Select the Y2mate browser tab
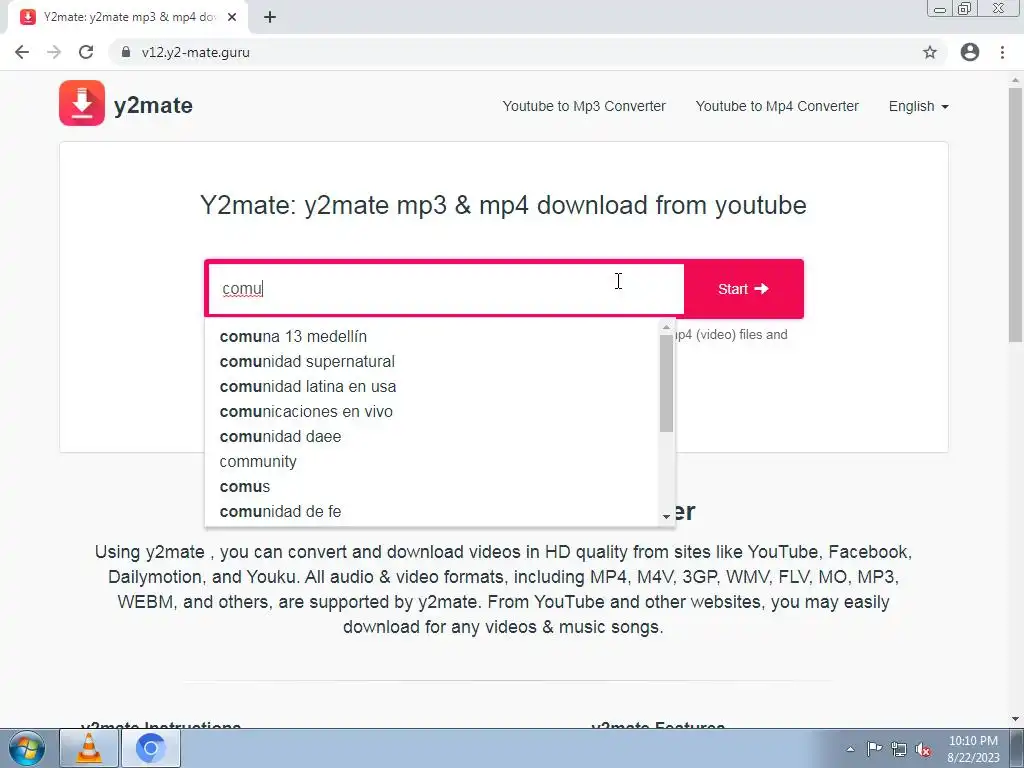The width and height of the screenshot is (1024, 768). (x=128, y=18)
